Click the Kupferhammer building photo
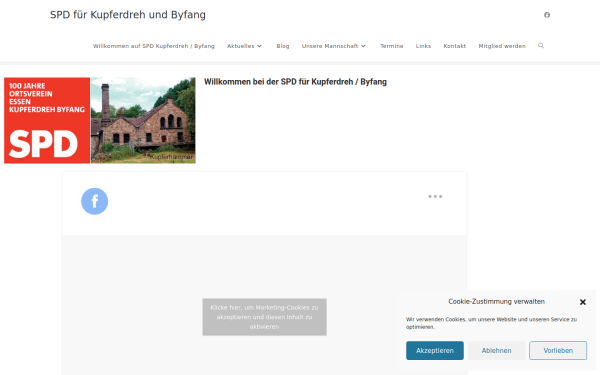This screenshot has height=375, width=600. coord(143,121)
